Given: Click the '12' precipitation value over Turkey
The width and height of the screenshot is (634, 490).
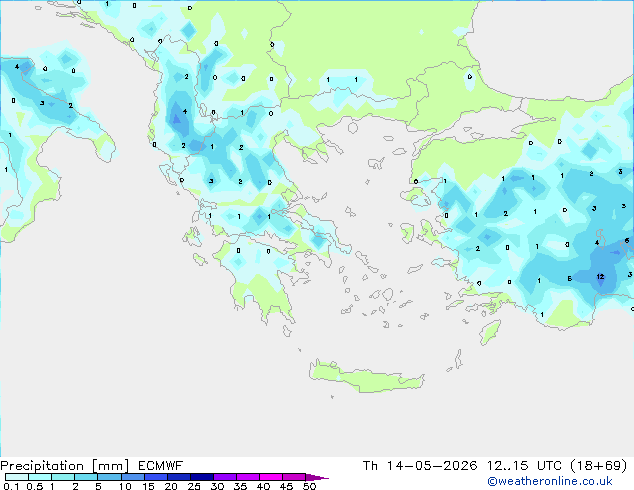Looking at the screenshot, I should [x=600, y=277].
